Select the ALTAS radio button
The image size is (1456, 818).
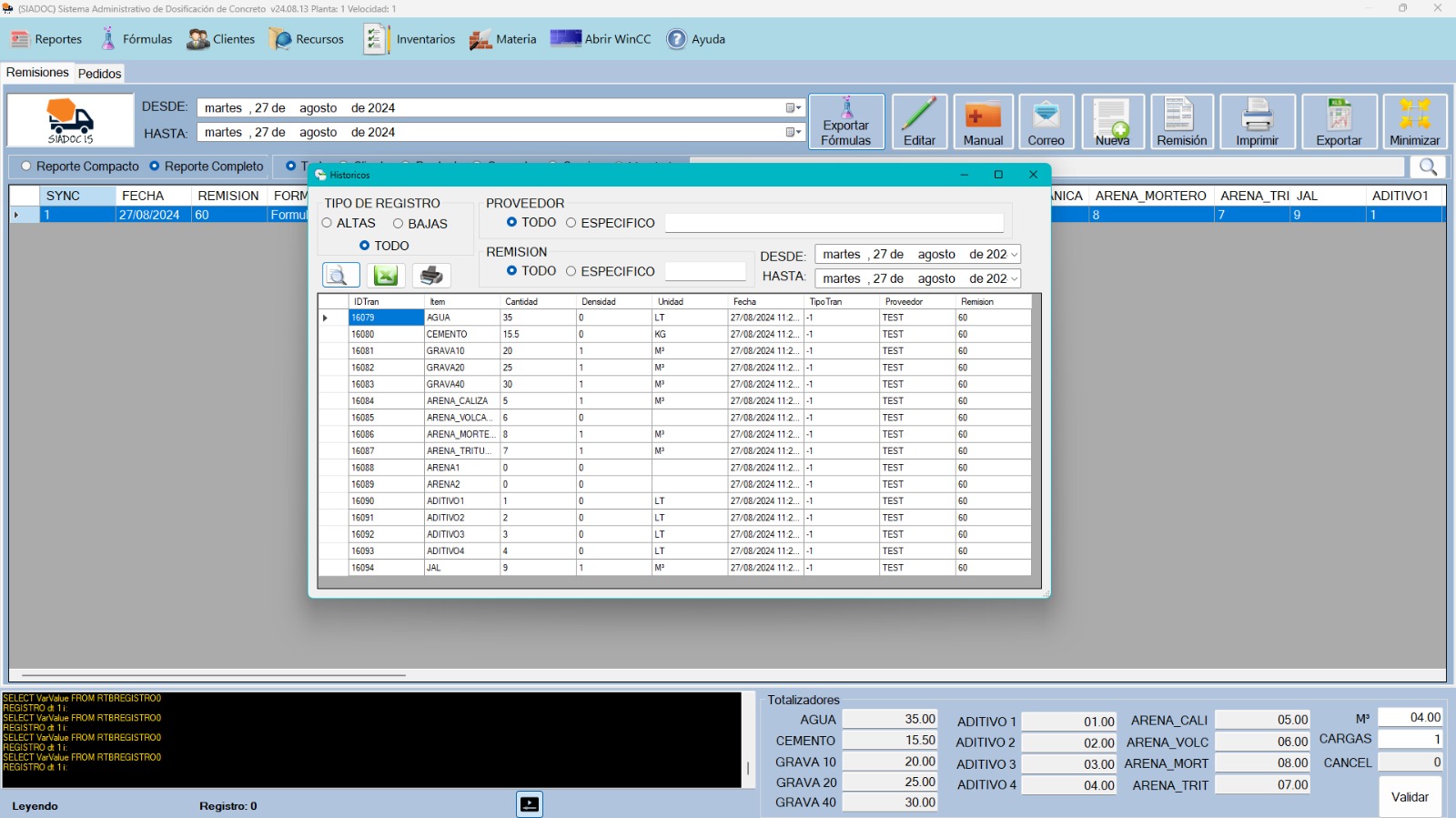(327, 223)
